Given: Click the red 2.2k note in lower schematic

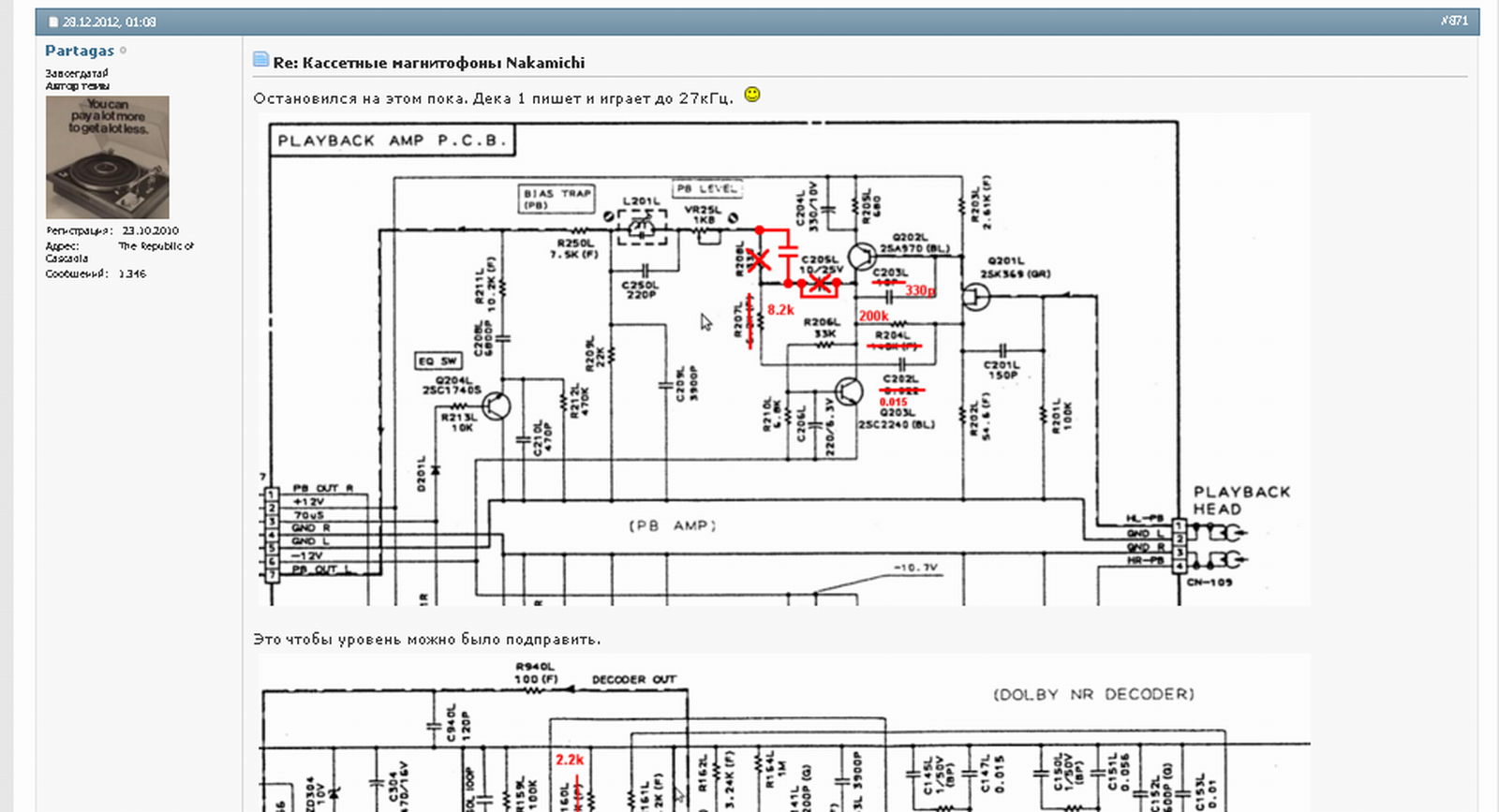Looking at the screenshot, I should click(x=570, y=760).
